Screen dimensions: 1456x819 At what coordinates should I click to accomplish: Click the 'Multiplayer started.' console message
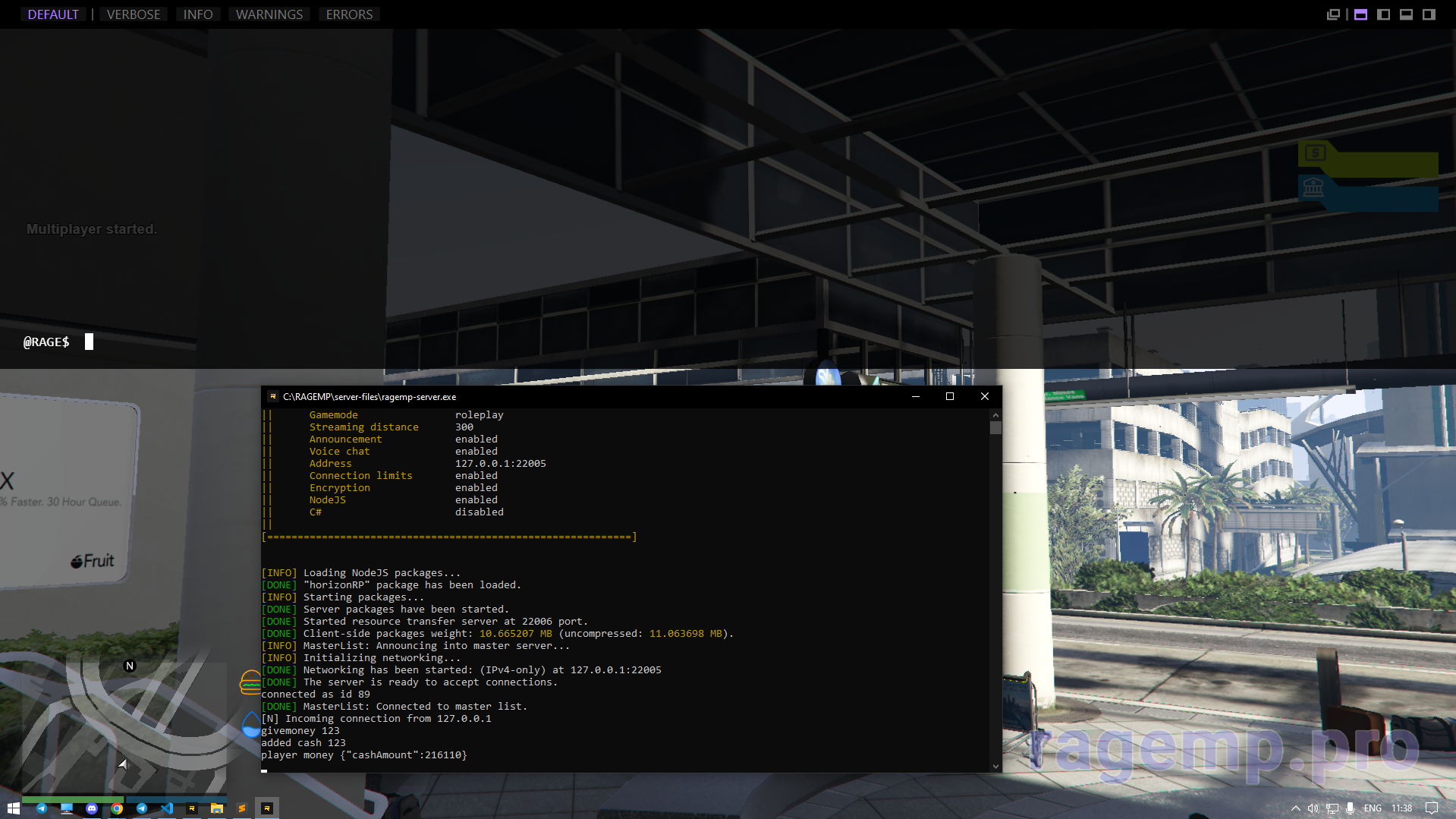tap(92, 229)
